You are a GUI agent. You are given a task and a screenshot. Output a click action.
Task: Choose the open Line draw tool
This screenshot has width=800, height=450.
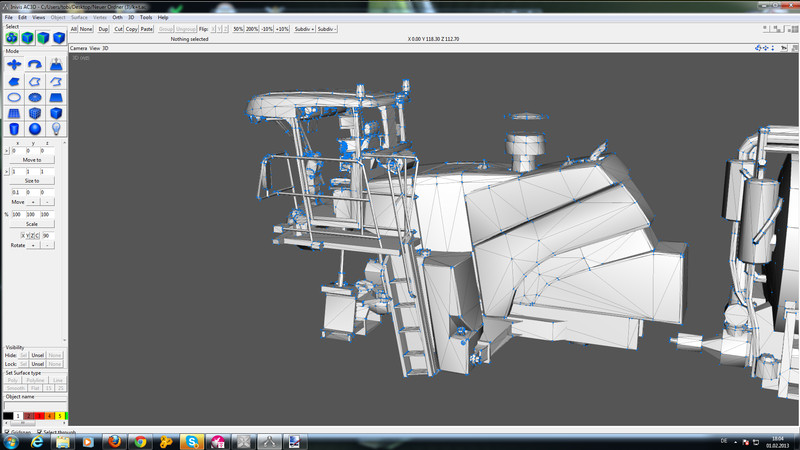56,81
